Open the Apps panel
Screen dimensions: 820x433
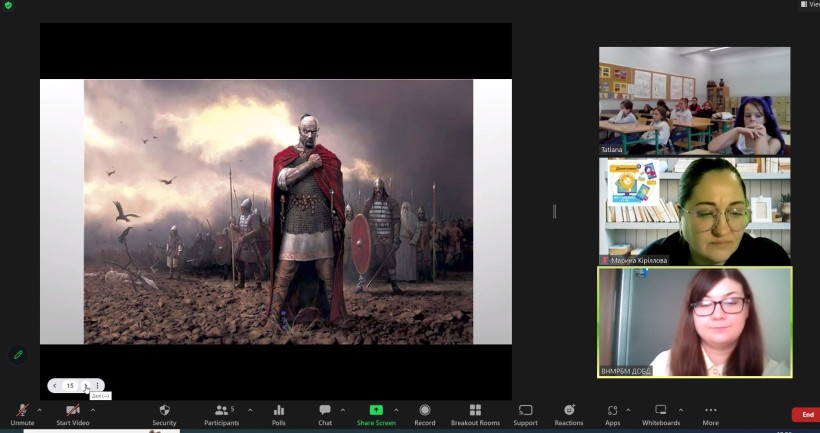(612, 414)
